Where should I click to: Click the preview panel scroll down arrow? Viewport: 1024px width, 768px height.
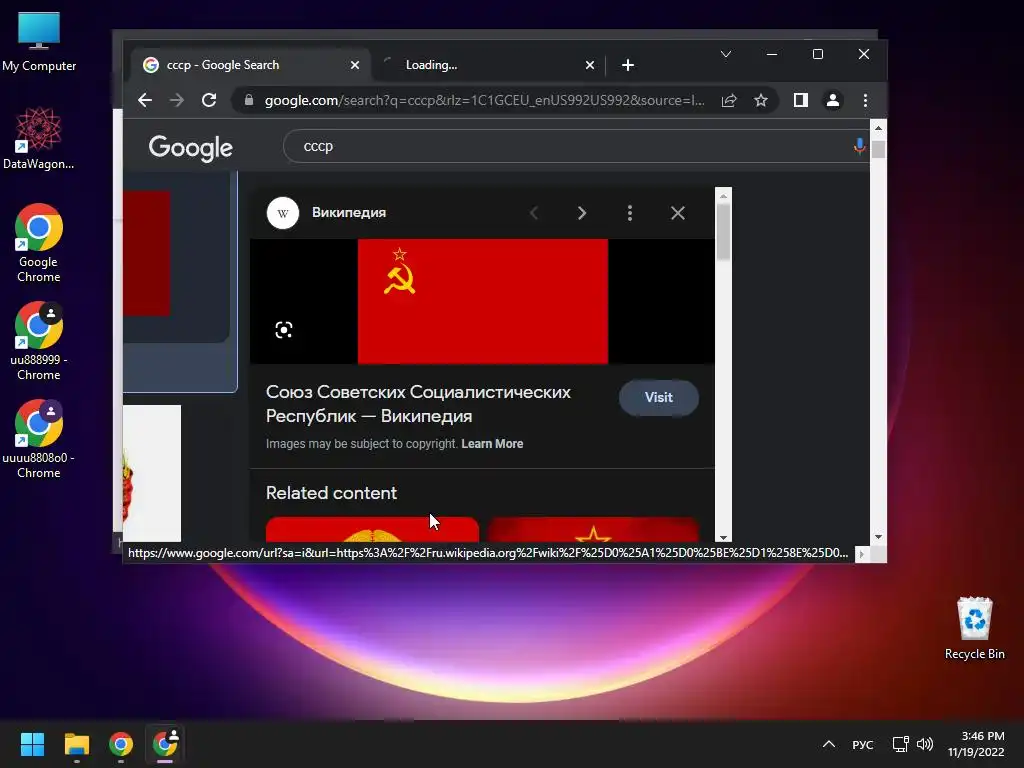coord(723,537)
